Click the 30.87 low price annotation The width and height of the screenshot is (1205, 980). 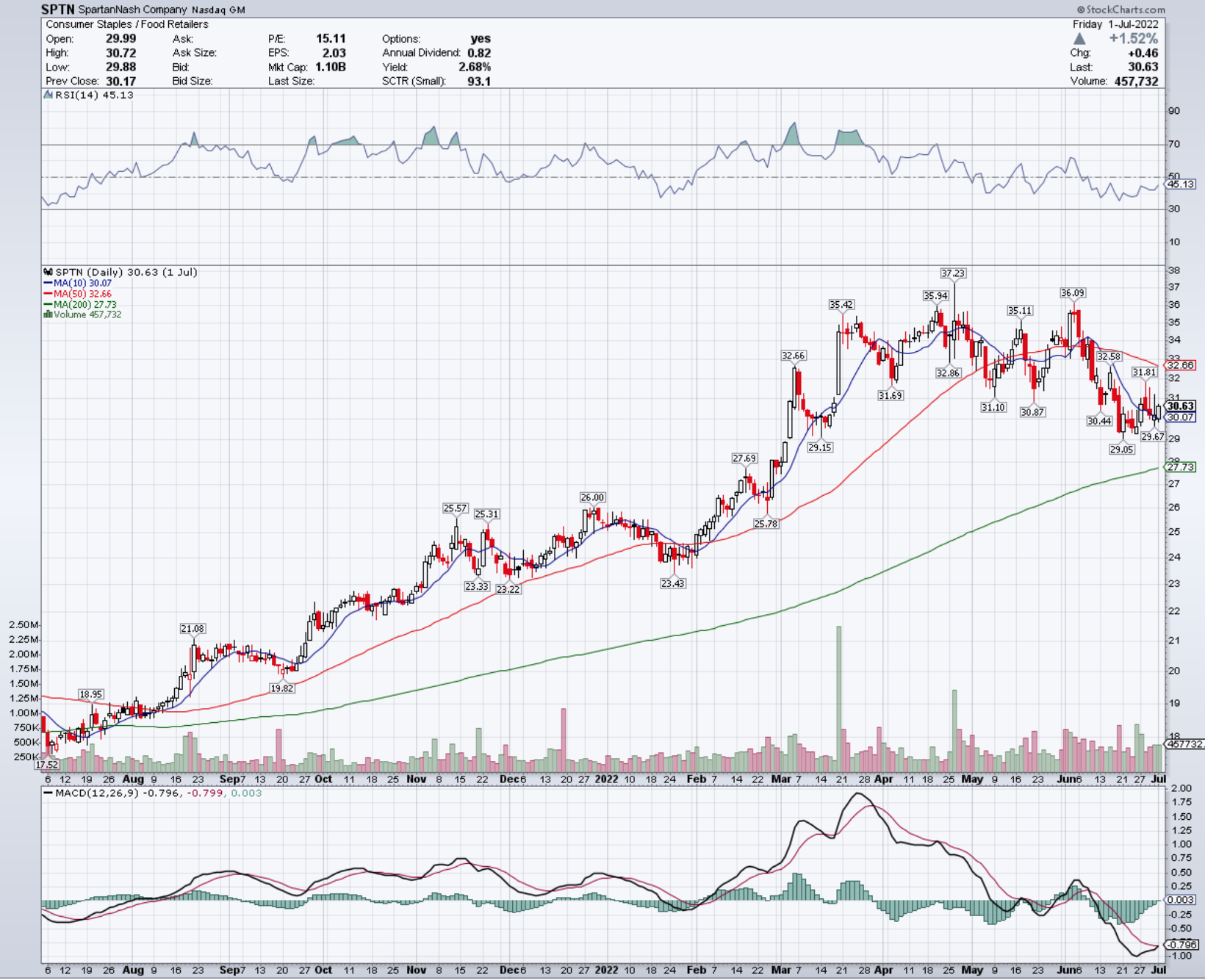[1032, 412]
